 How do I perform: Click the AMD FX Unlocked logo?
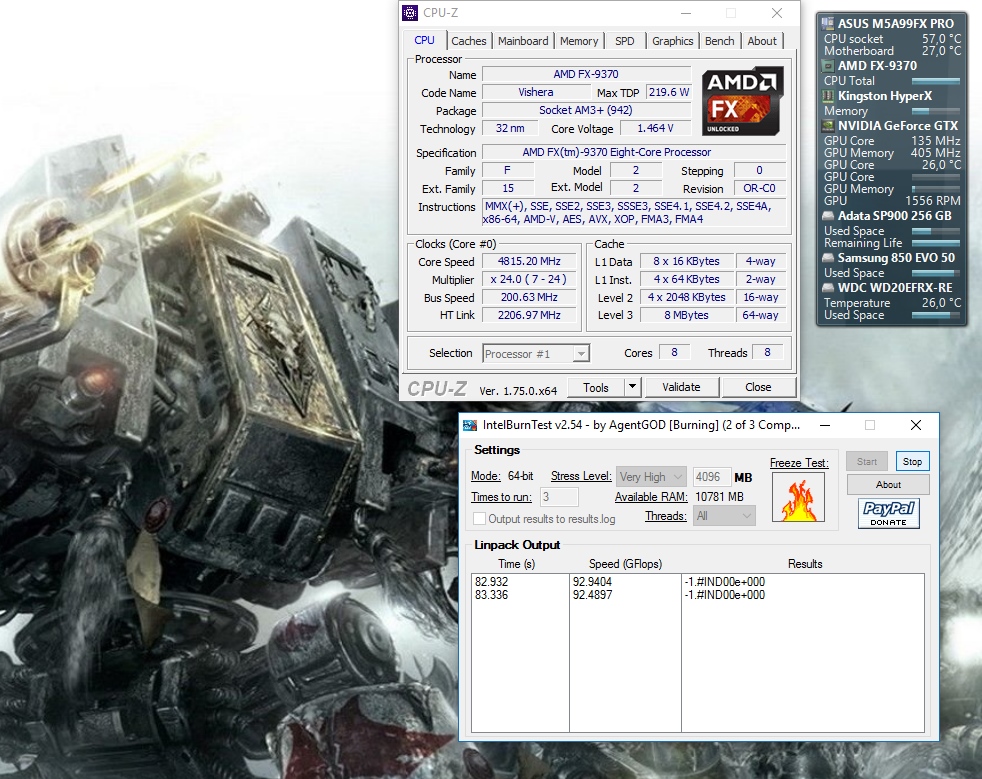742,101
